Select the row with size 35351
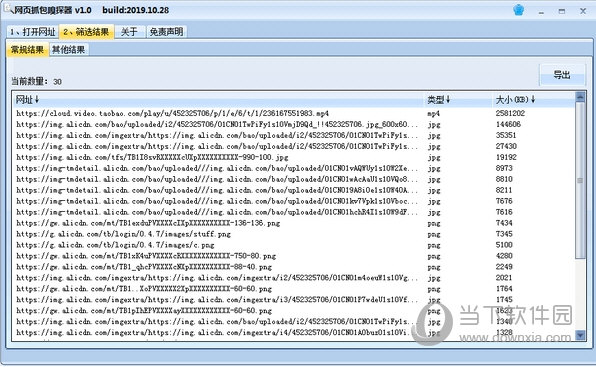596x367 pixels. coord(294,135)
